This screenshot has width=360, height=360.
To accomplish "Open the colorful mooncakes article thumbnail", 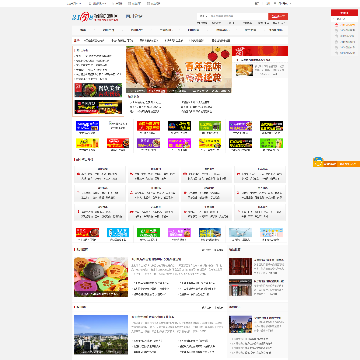I will click(x=101, y=277).
